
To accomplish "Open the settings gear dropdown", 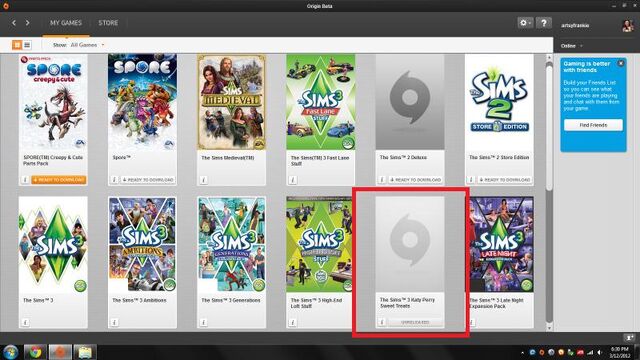I will tap(525, 23).
